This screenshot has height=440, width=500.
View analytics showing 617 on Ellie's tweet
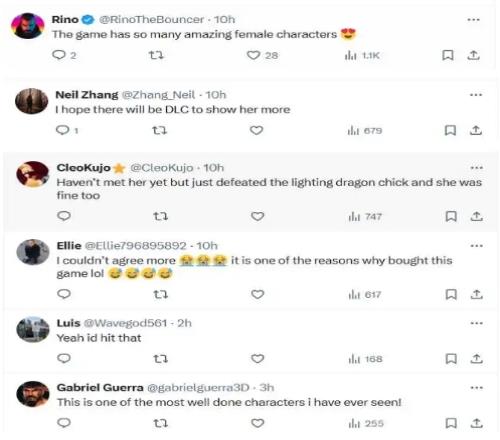tap(364, 295)
